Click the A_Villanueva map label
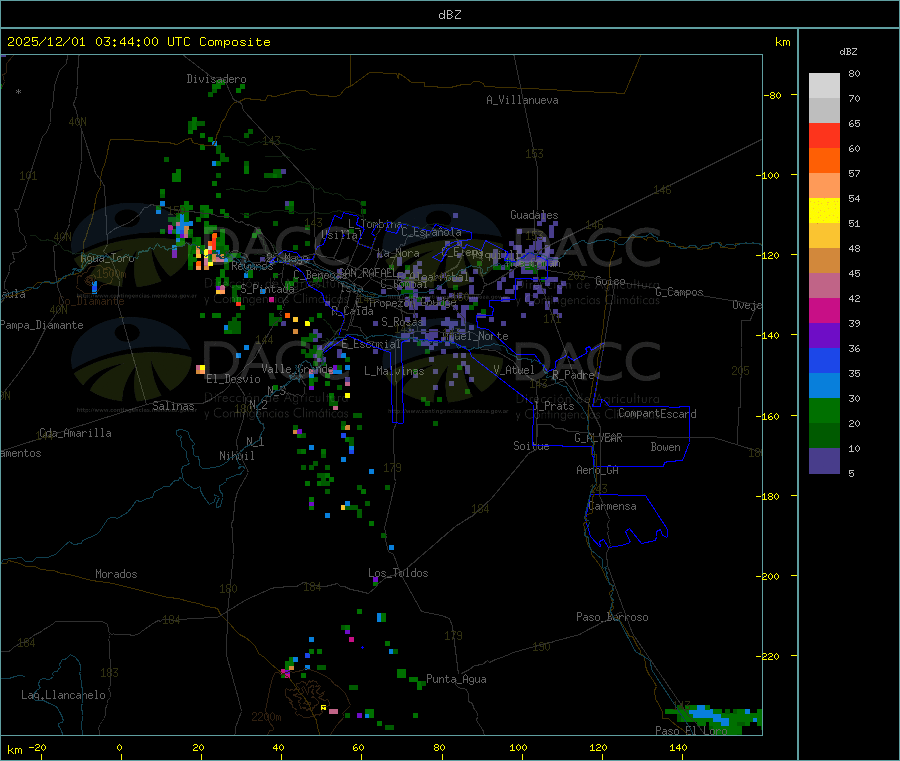This screenshot has height=761, width=900. (x=522, y=100)
